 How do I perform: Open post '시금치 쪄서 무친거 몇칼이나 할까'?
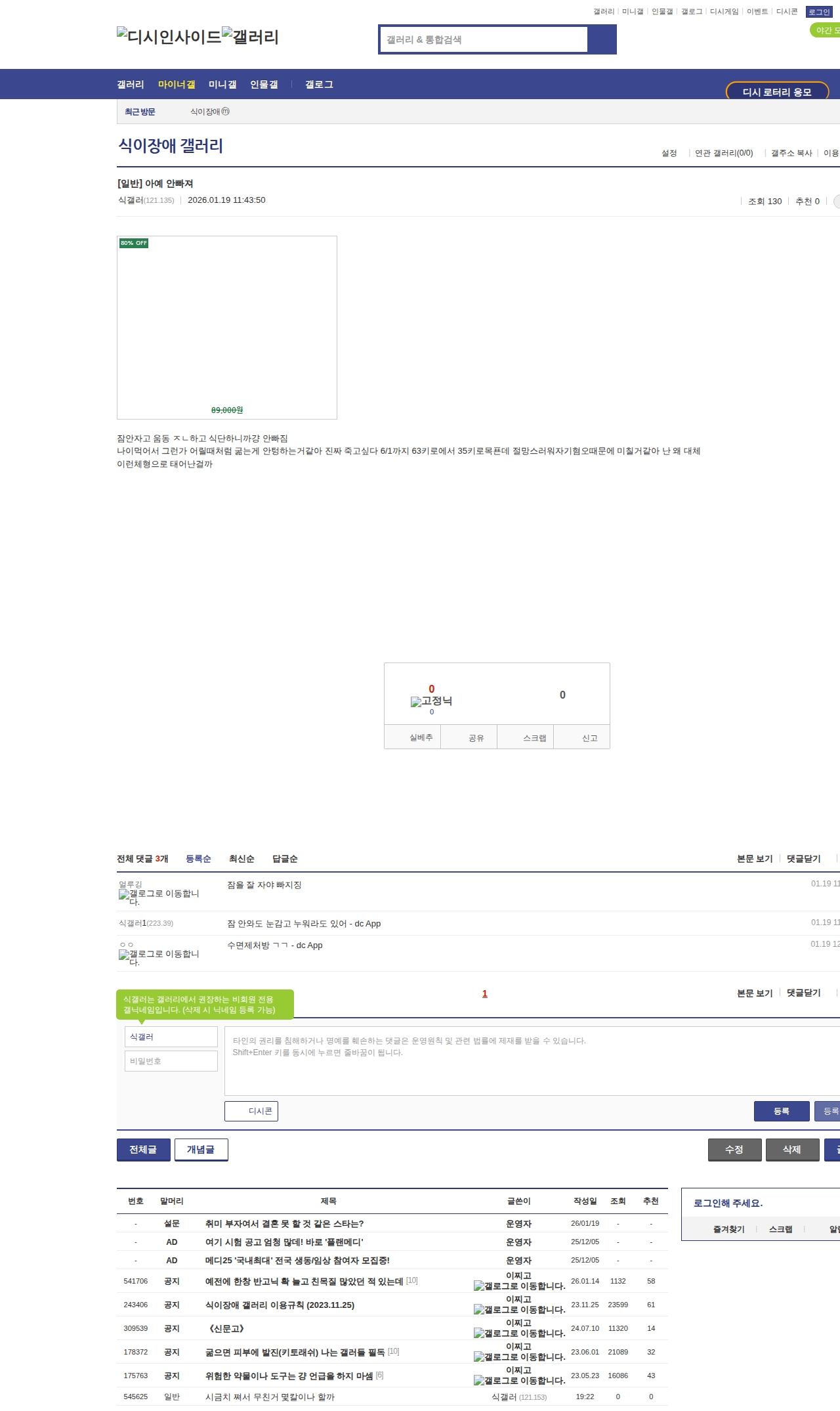270,1397
